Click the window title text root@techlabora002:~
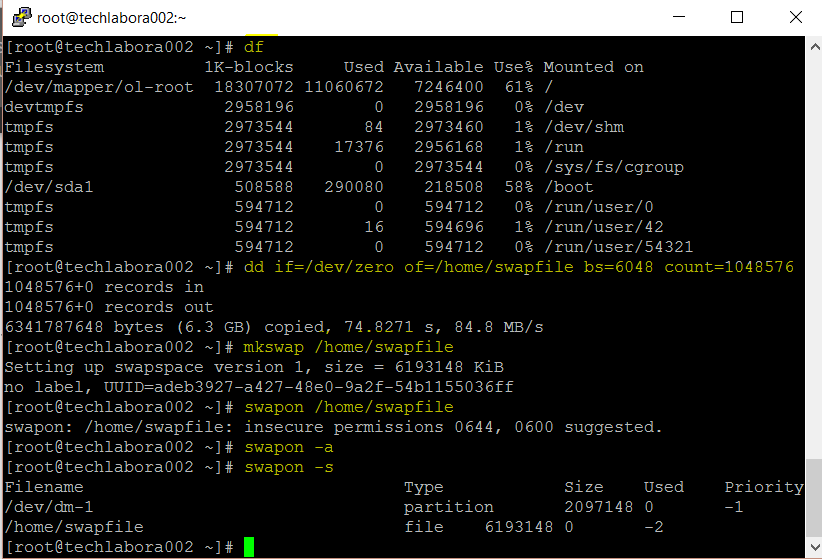This screenshot has width=822, height=559. (x=112, y=17)
